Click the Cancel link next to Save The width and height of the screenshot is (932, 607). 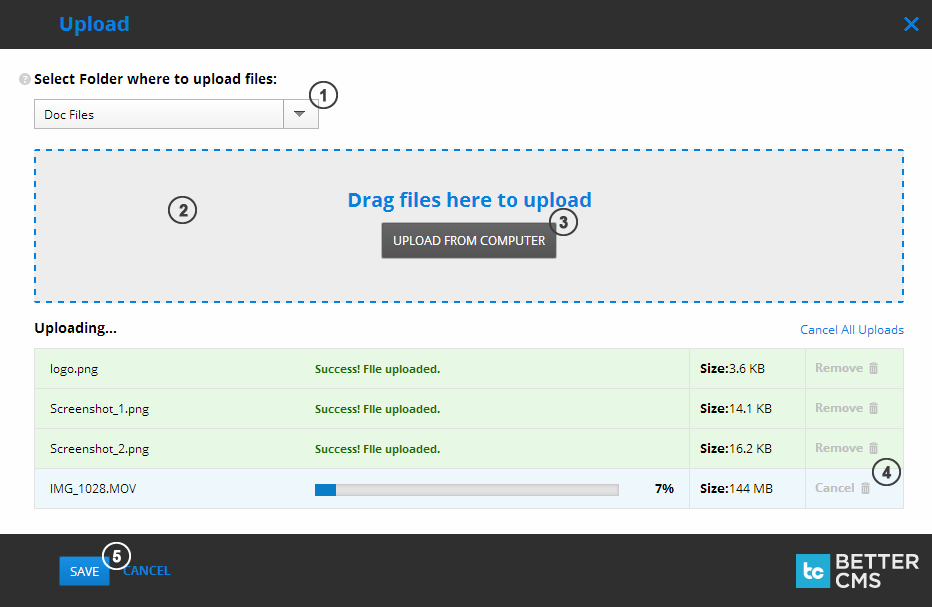coord(146,571)
